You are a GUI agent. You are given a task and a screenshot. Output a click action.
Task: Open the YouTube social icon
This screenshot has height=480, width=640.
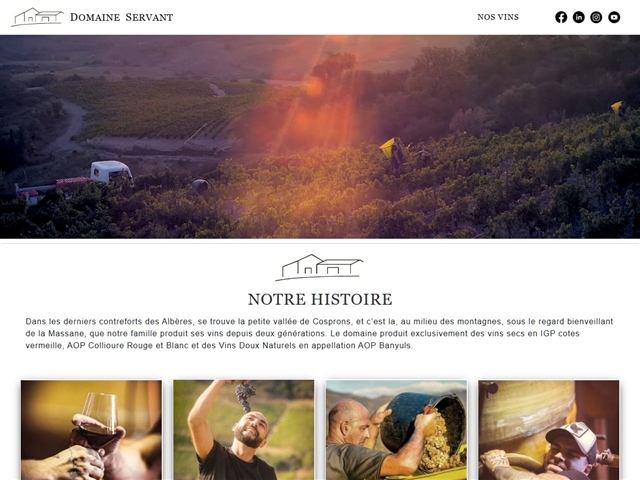point(614,17)
